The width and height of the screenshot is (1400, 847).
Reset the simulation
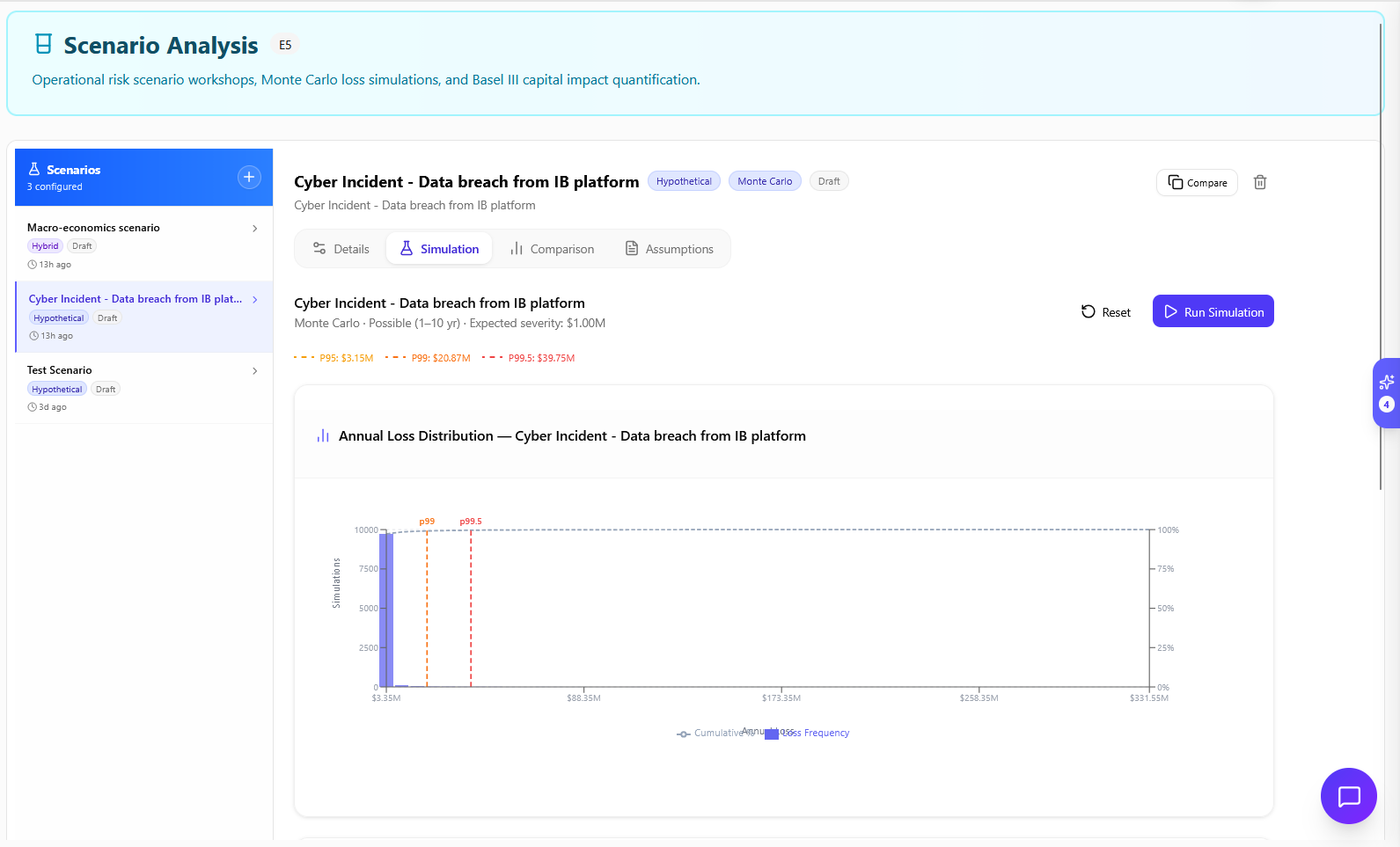pos(1106,312)
